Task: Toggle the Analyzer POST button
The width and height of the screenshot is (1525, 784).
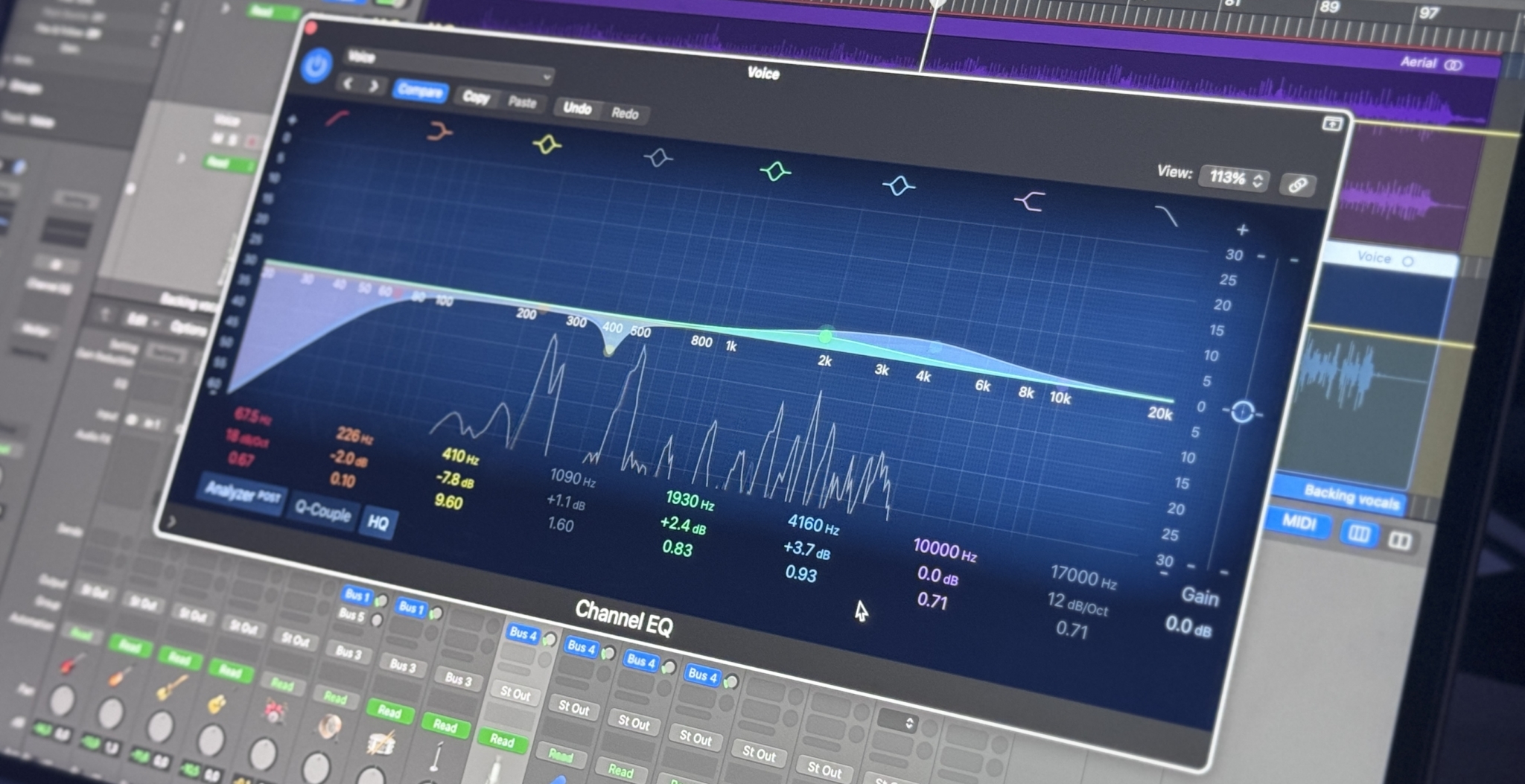Action: [x=242, y=493]
